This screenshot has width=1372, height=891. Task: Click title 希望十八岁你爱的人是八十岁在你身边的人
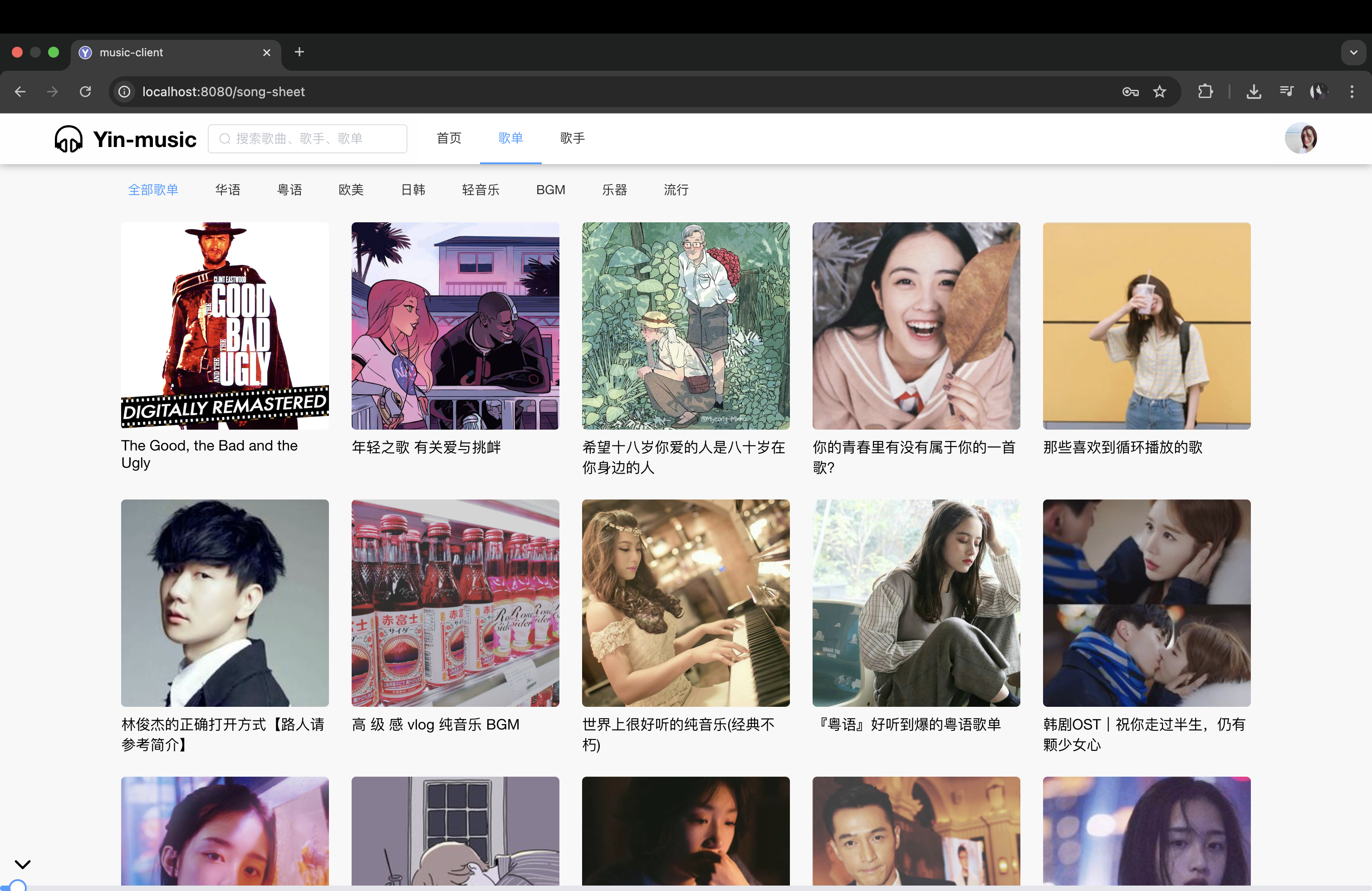pos(684,457)
